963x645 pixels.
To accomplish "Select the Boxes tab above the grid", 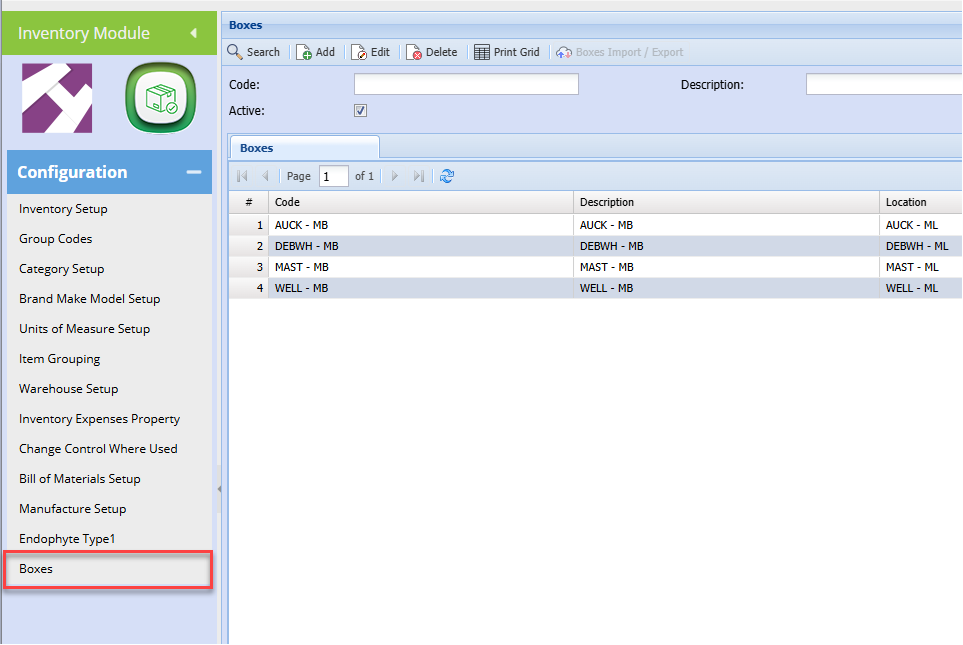I will point(257,148).
